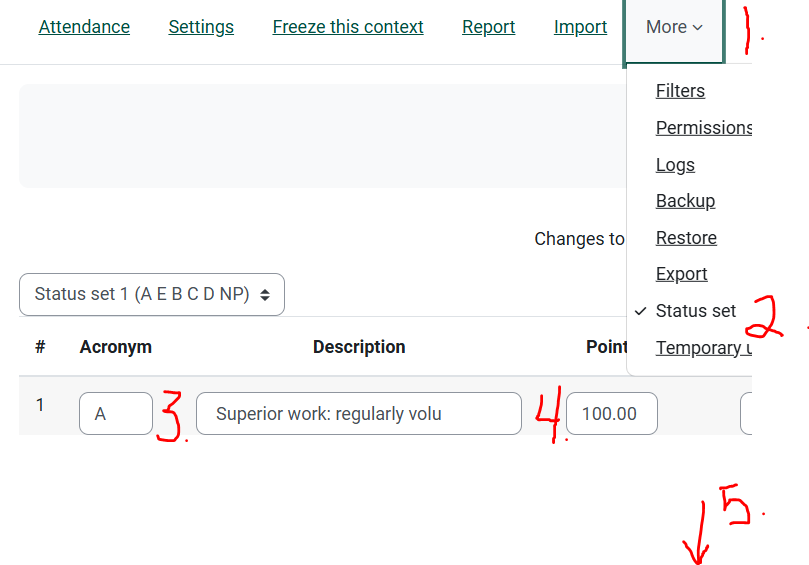The height and width of the screenshot is (565, 809).
Task: Click the chevron arrow beside More
Action: [x=697, y=28]
